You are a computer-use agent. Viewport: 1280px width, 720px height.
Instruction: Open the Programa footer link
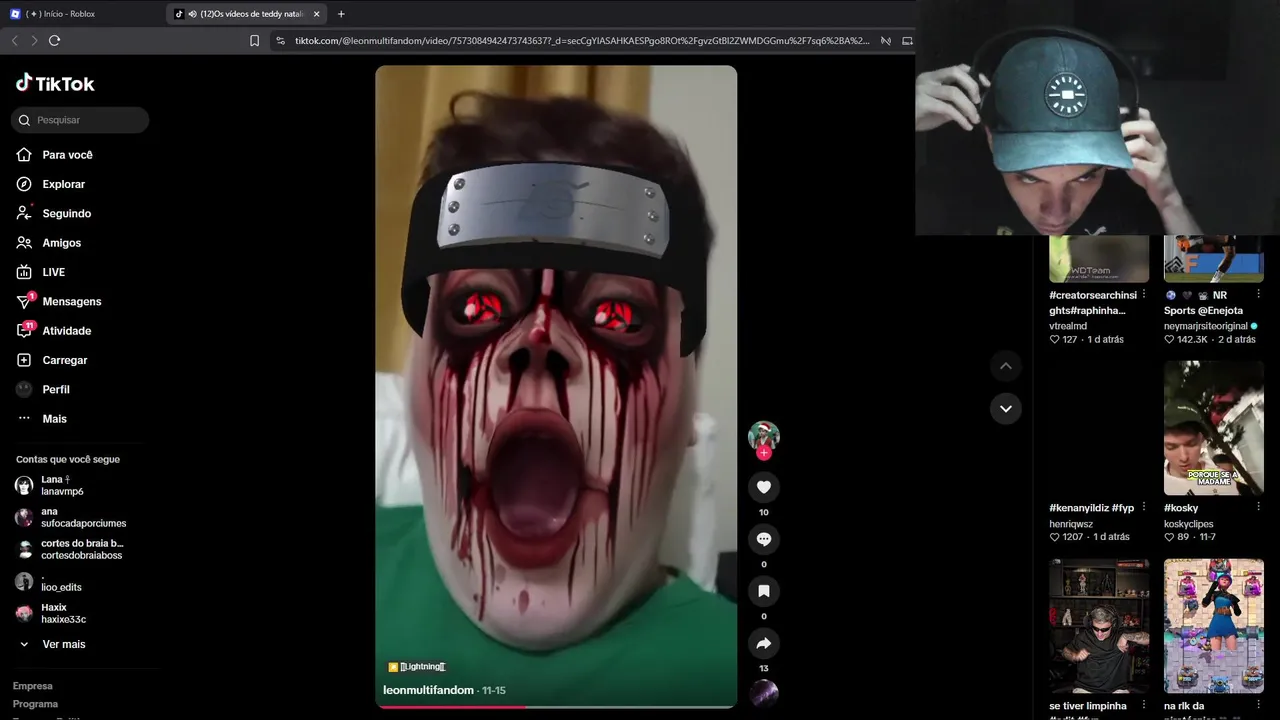(x=35, y=704)
